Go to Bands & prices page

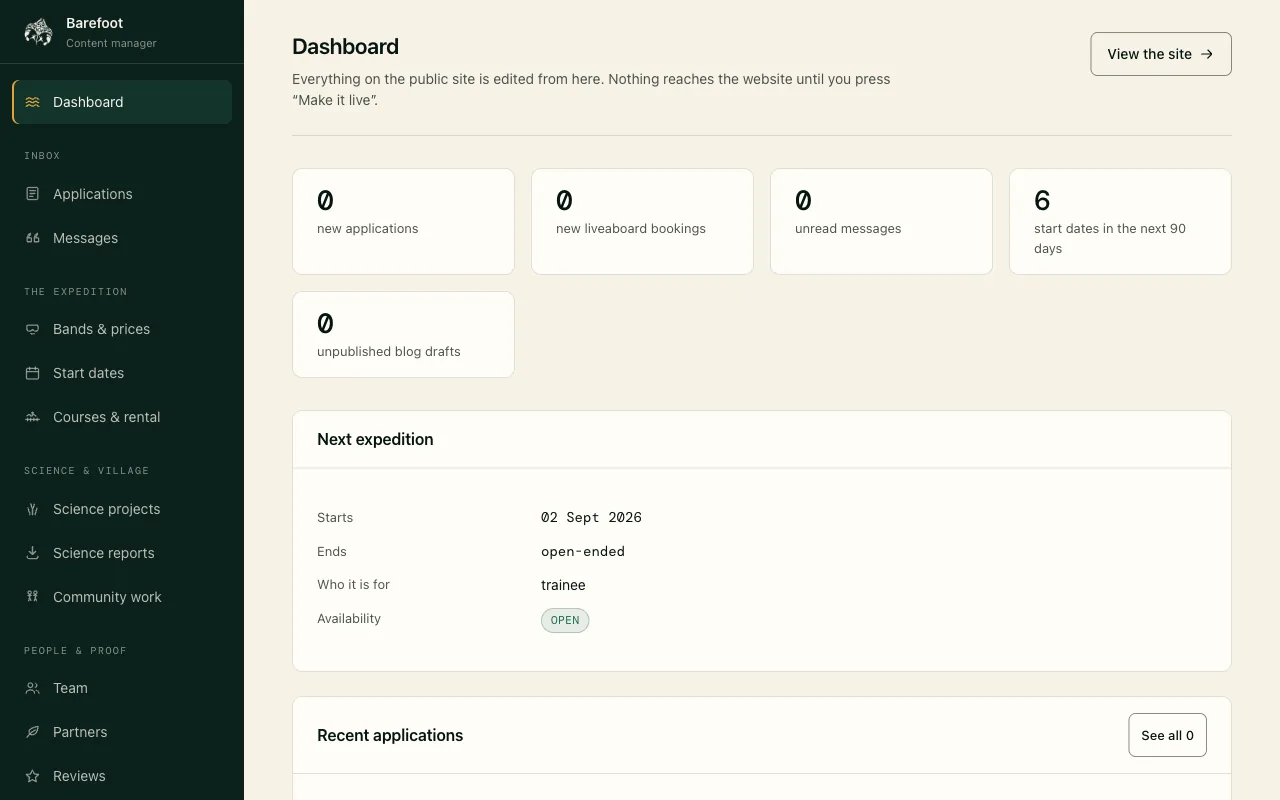(x=122, y=329)
